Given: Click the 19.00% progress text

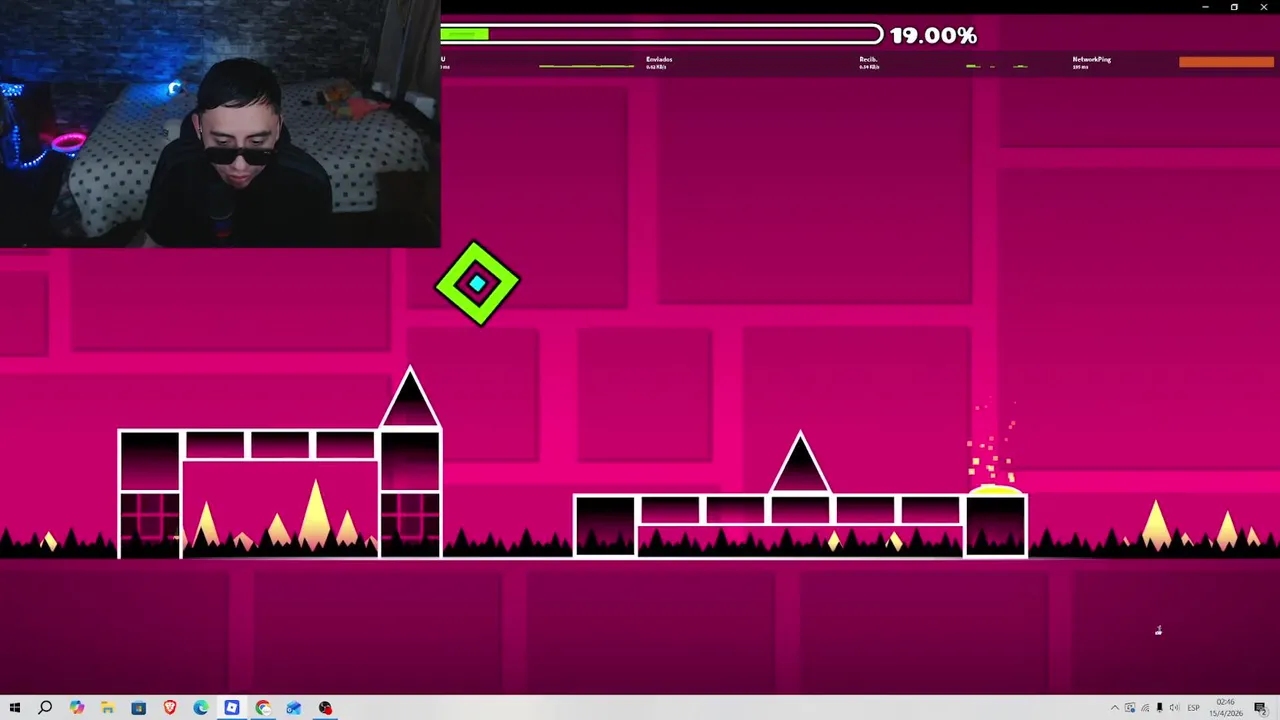Looking at the screenshot, I should click(933, 35).
